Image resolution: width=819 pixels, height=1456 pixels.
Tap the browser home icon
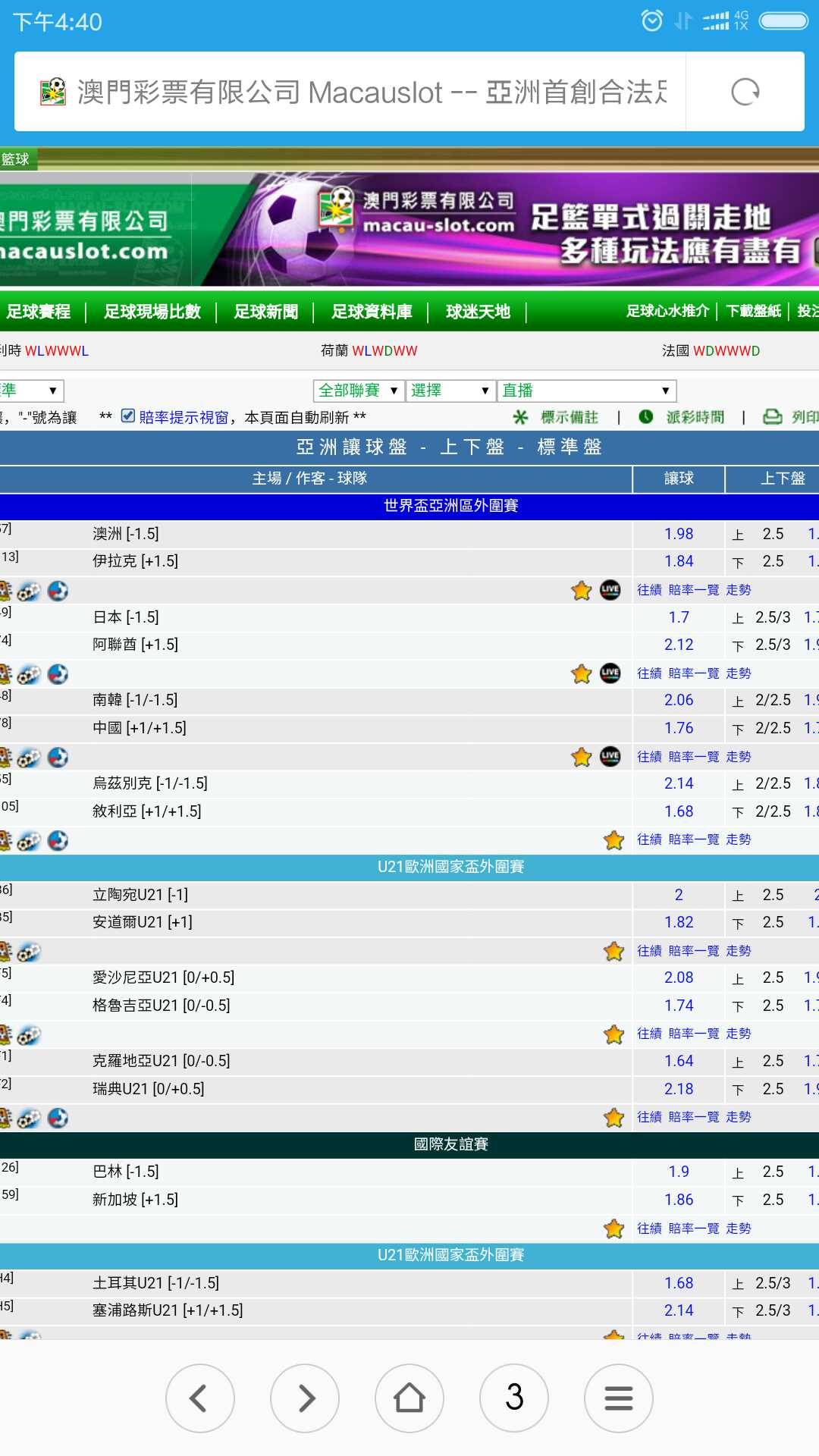(x=409, y=1398)
